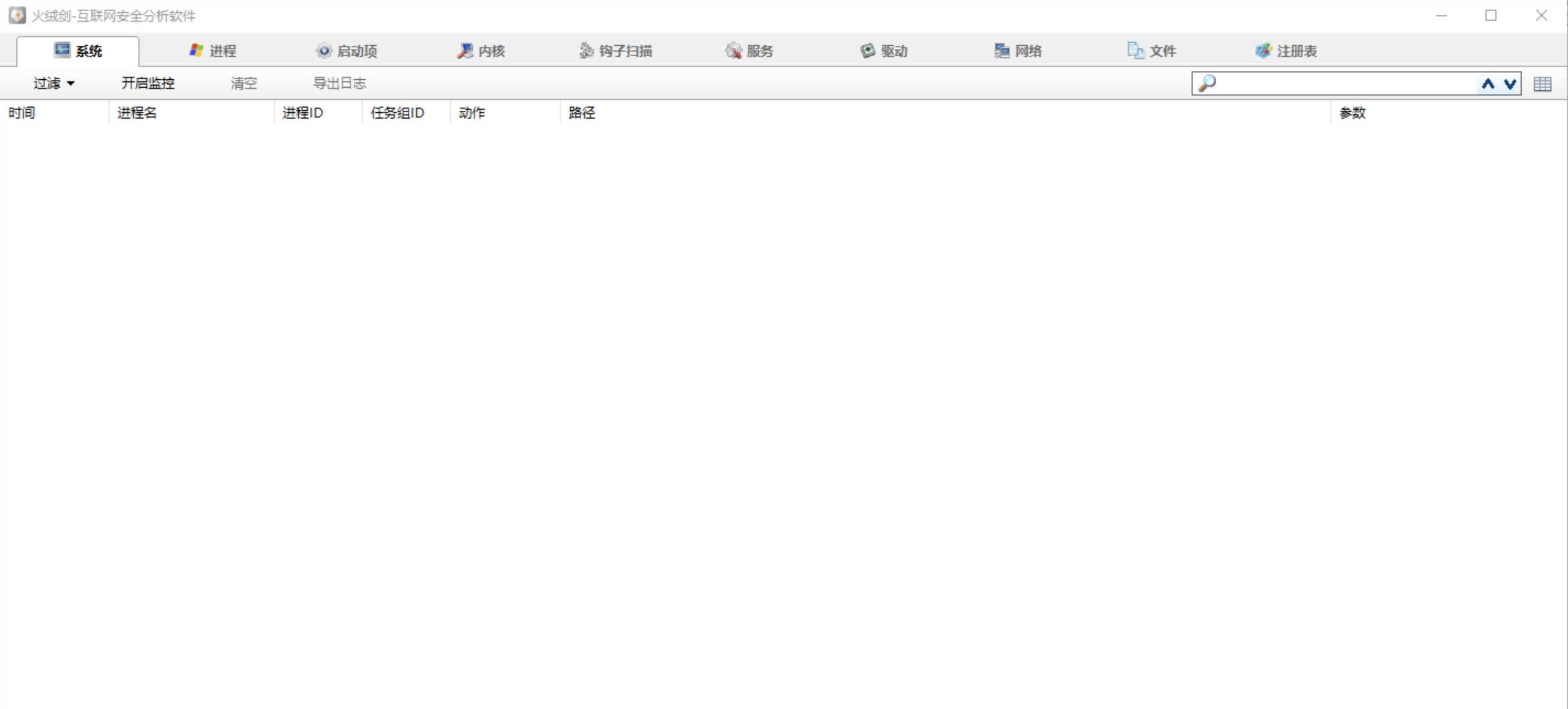
Task: Open the 钩子扫描 tab
Action: [x=616, y=51]
